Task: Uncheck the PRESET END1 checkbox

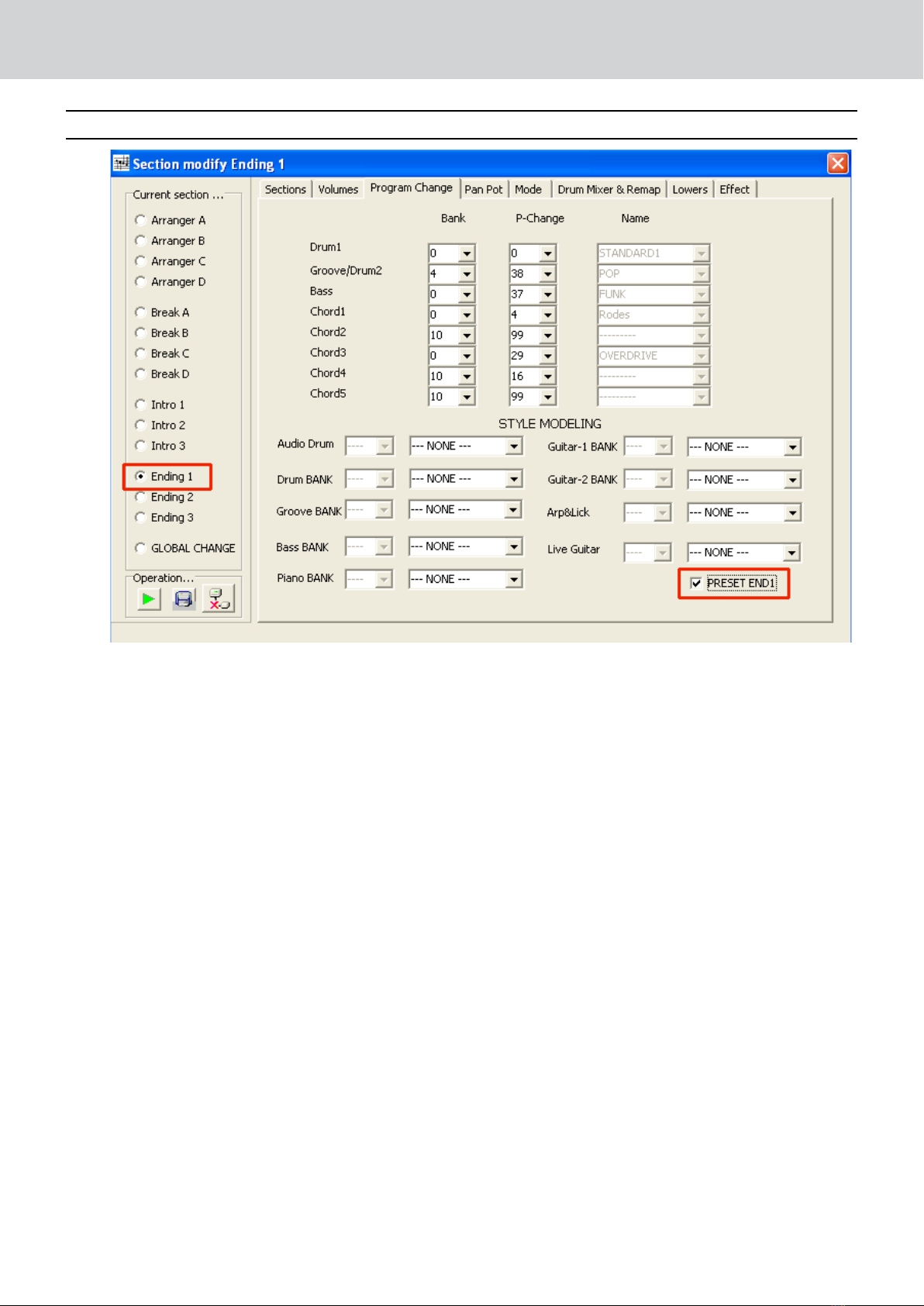Action: pos(696,584)
